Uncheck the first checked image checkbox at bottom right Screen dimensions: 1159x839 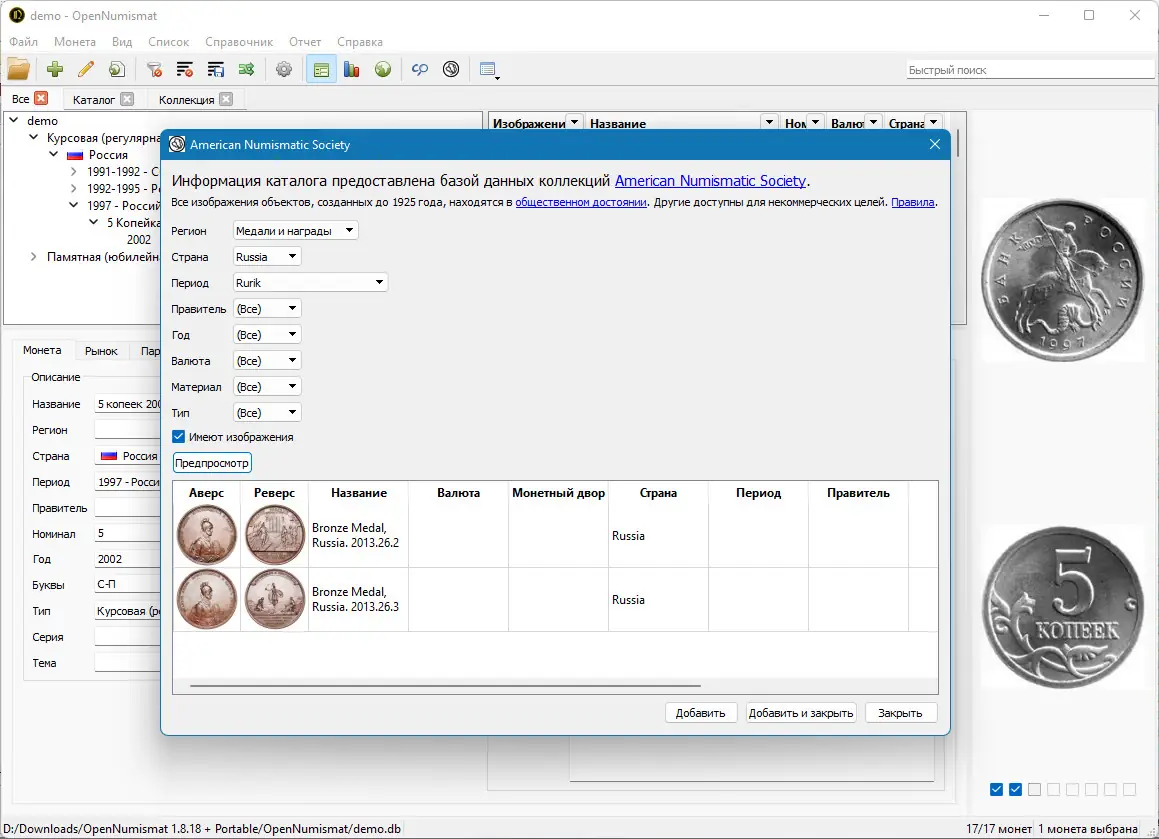[x=996, y=789]
